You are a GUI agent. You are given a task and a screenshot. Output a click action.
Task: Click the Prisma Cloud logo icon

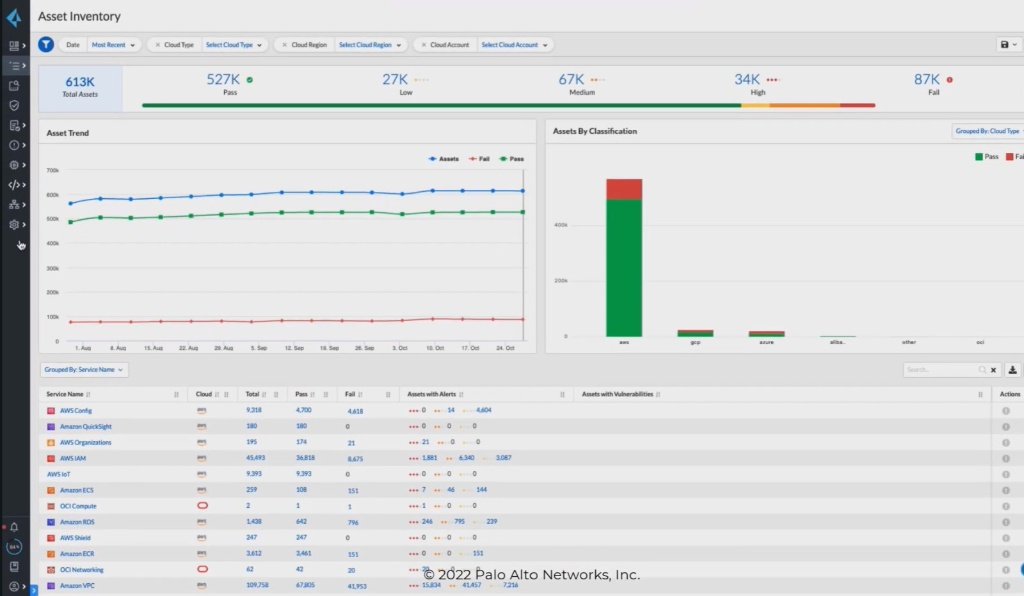(x=14, y=17)
